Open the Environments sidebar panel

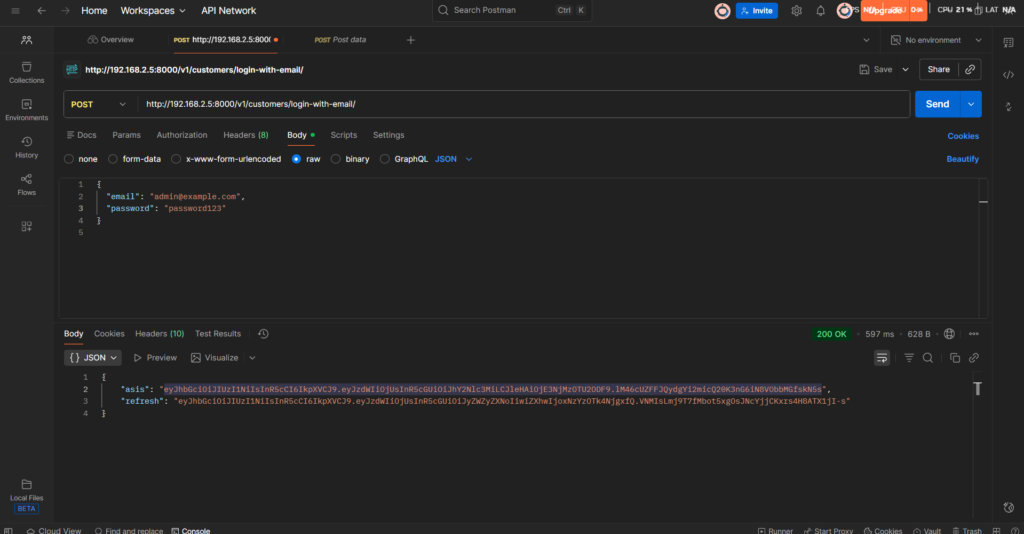coord(27,109)
